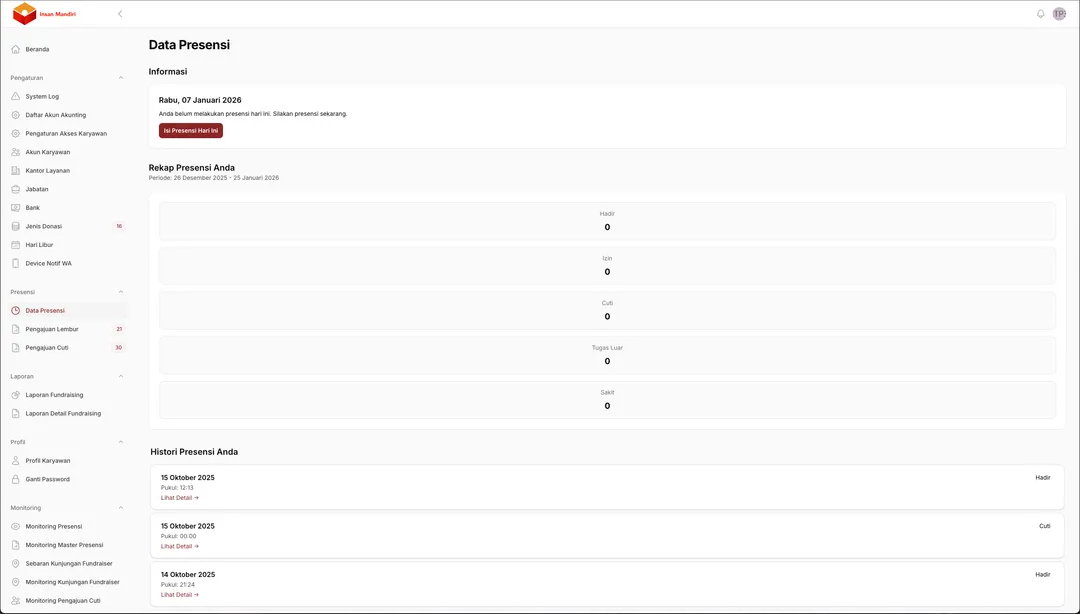Open the notification bell

coord(1039,14)
